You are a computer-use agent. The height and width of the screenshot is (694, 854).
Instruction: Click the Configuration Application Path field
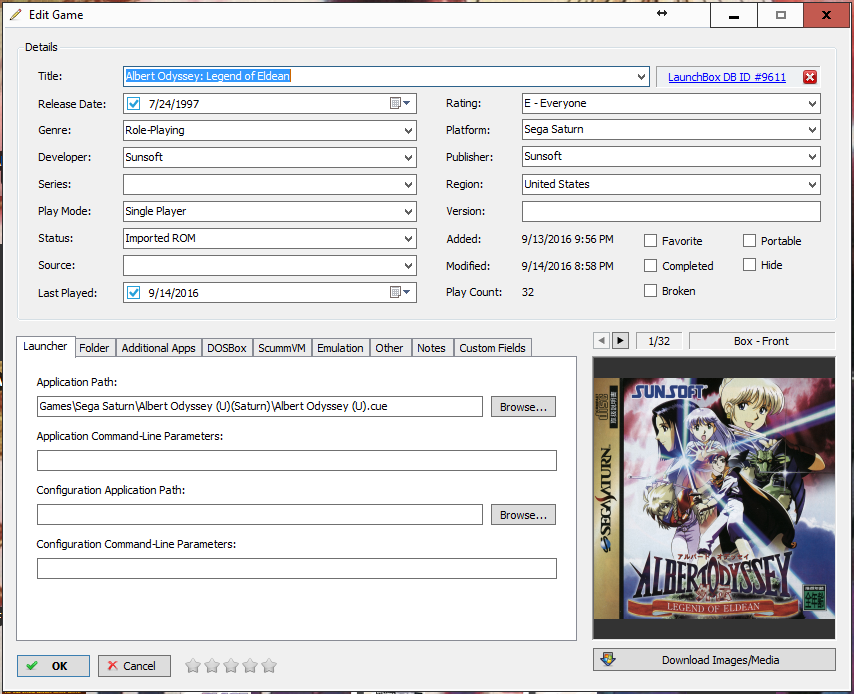[x=260, y=514]
